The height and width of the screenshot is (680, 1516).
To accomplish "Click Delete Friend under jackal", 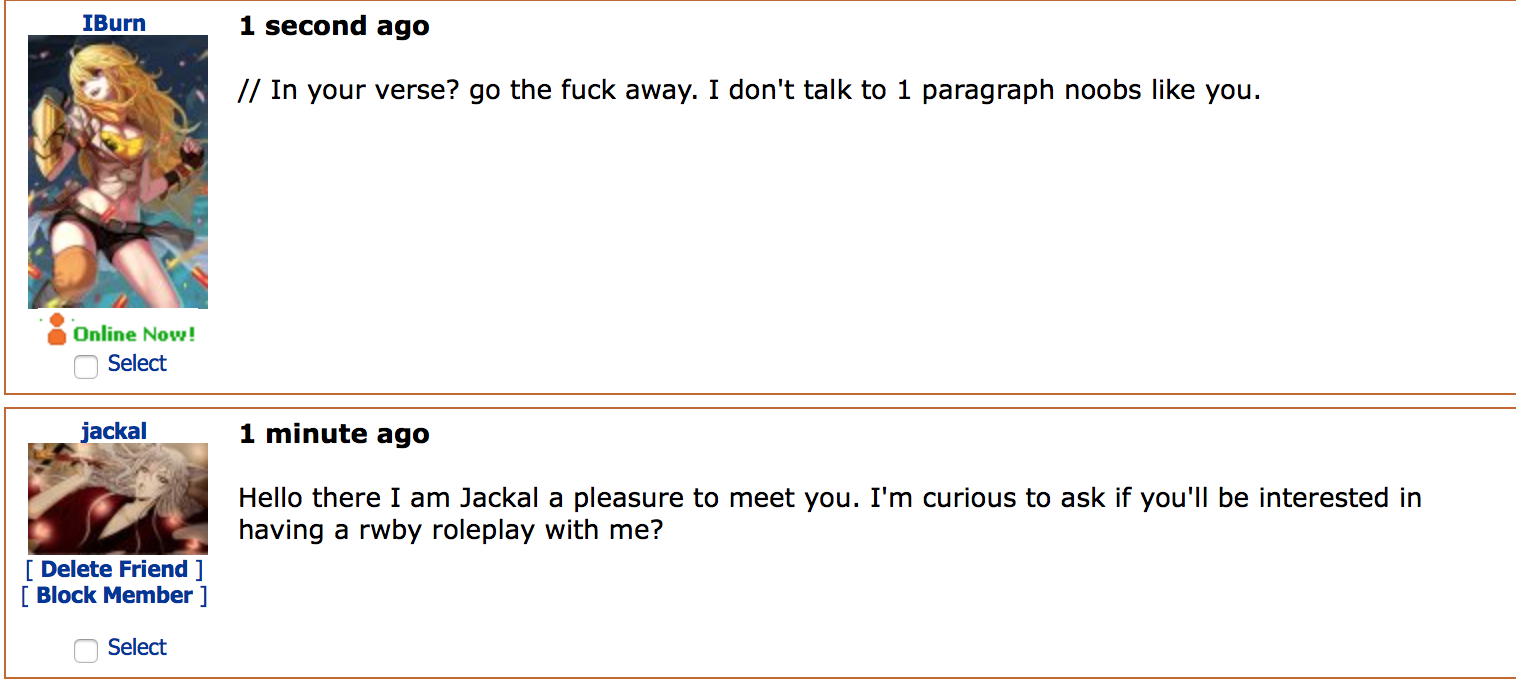I will 114,569.
